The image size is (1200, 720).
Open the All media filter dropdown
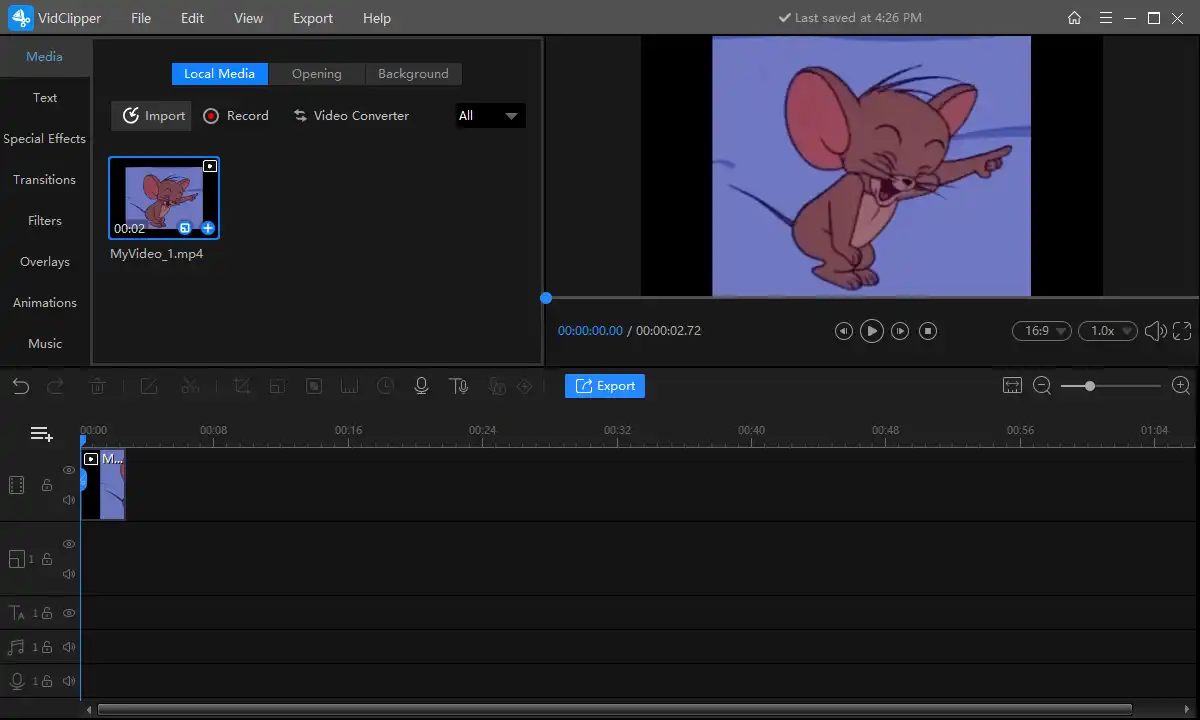490,116
